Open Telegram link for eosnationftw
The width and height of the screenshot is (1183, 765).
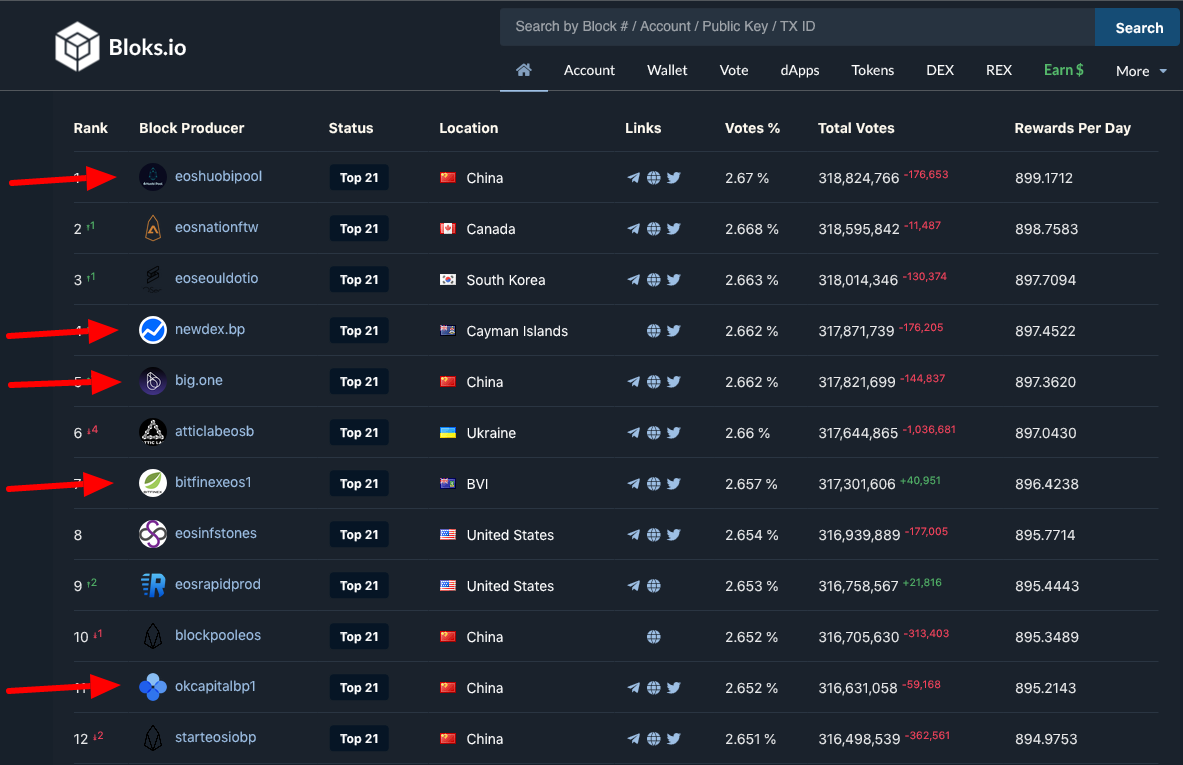634,229
